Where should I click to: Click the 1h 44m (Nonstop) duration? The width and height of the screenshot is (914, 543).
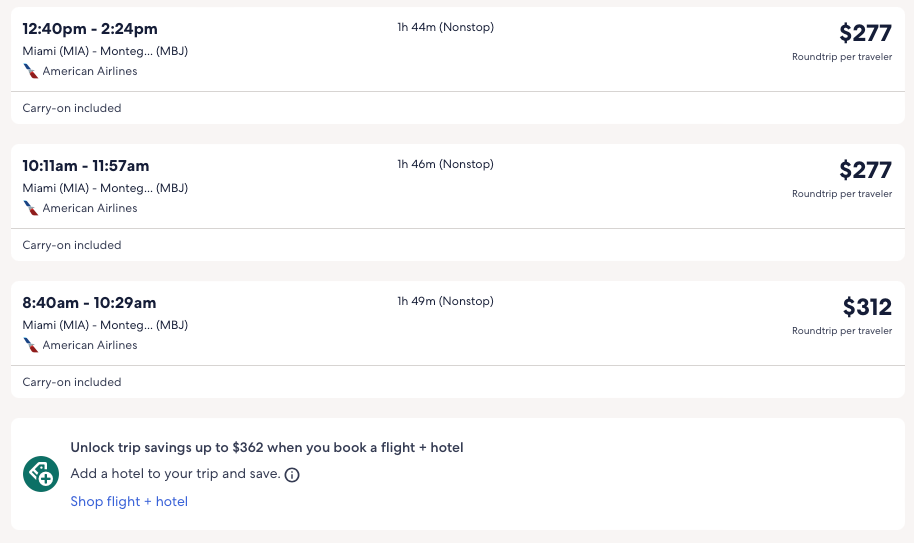[x=445, y=28]
